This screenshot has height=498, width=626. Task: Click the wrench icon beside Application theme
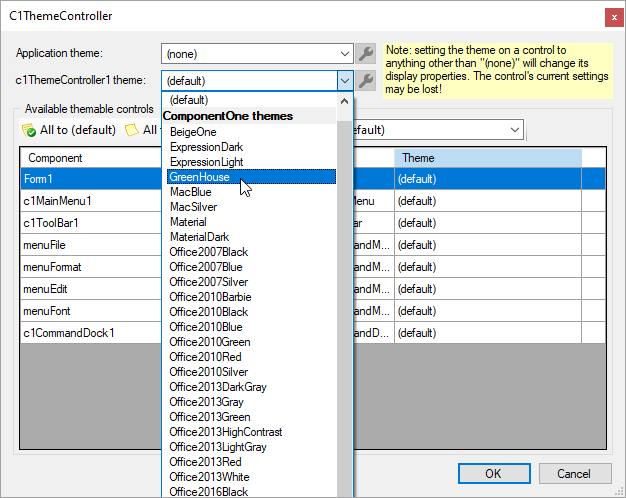click(x=367, y=54)
